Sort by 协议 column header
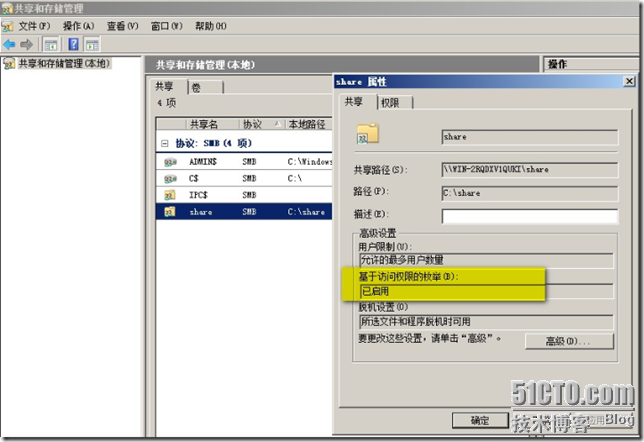The width and height of the screenshot is (644, 442). point(252,125)
